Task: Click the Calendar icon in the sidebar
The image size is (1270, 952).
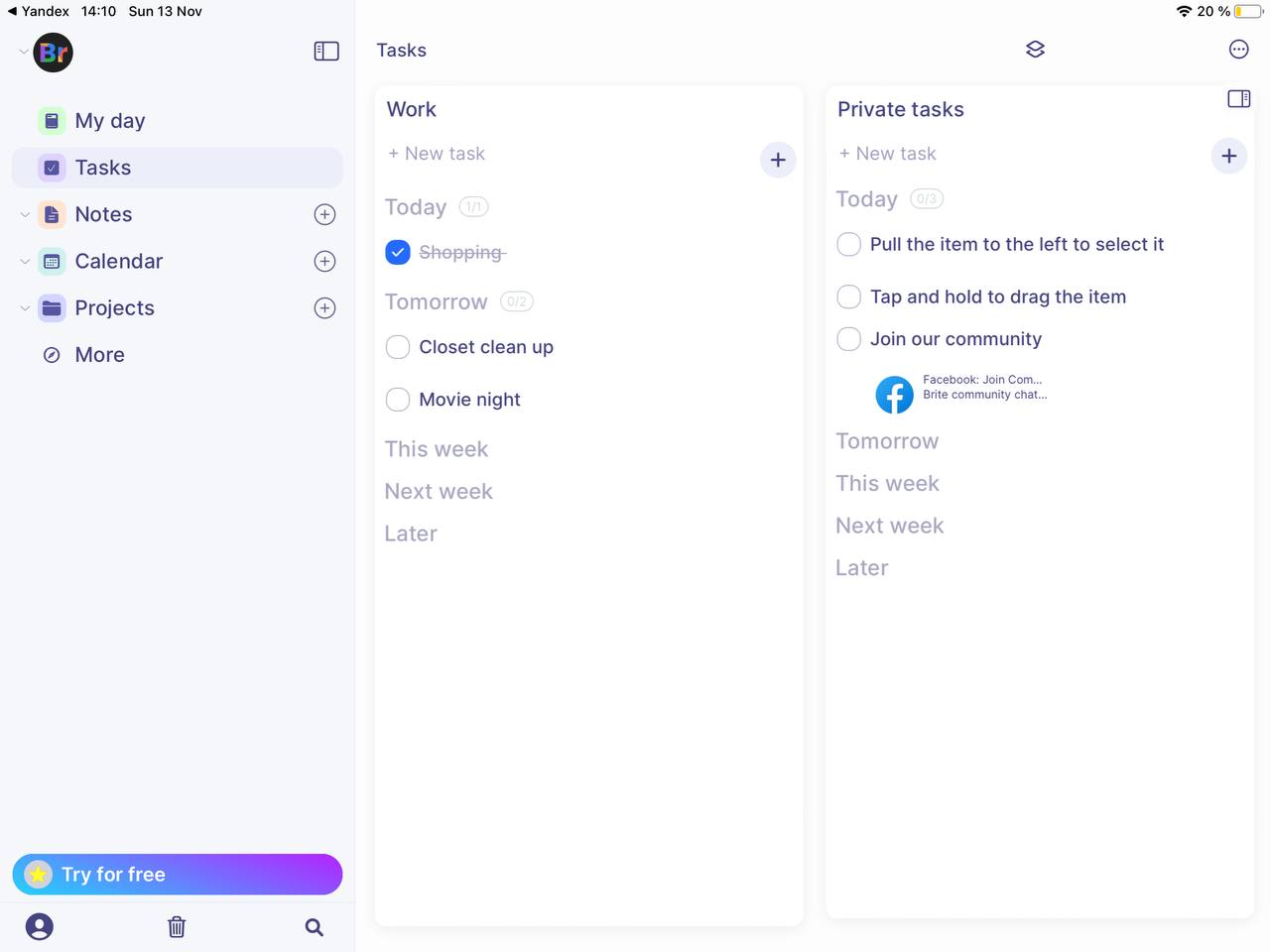Action: click(52, 261)
